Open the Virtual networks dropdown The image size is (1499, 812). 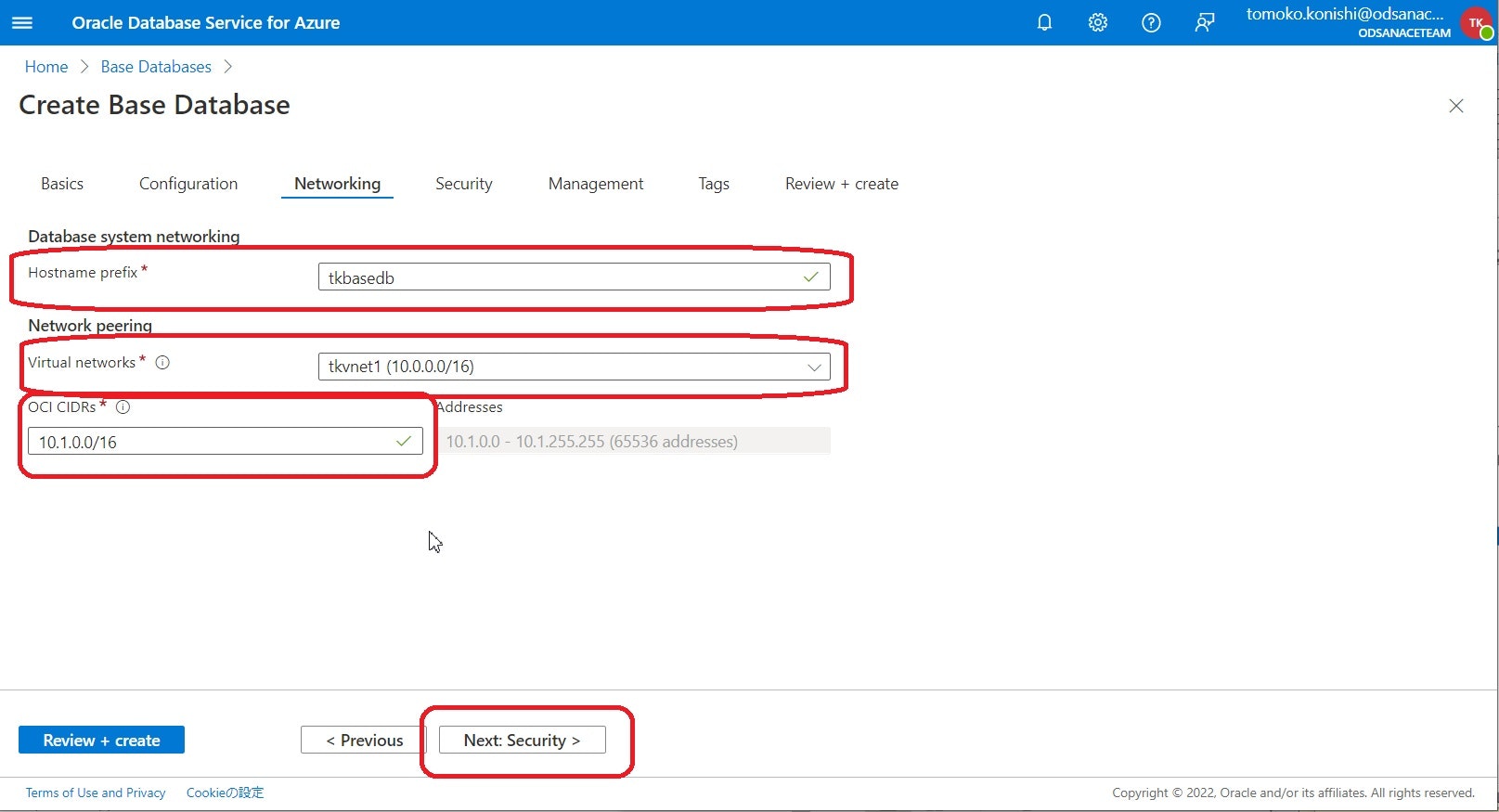point(574,367)
